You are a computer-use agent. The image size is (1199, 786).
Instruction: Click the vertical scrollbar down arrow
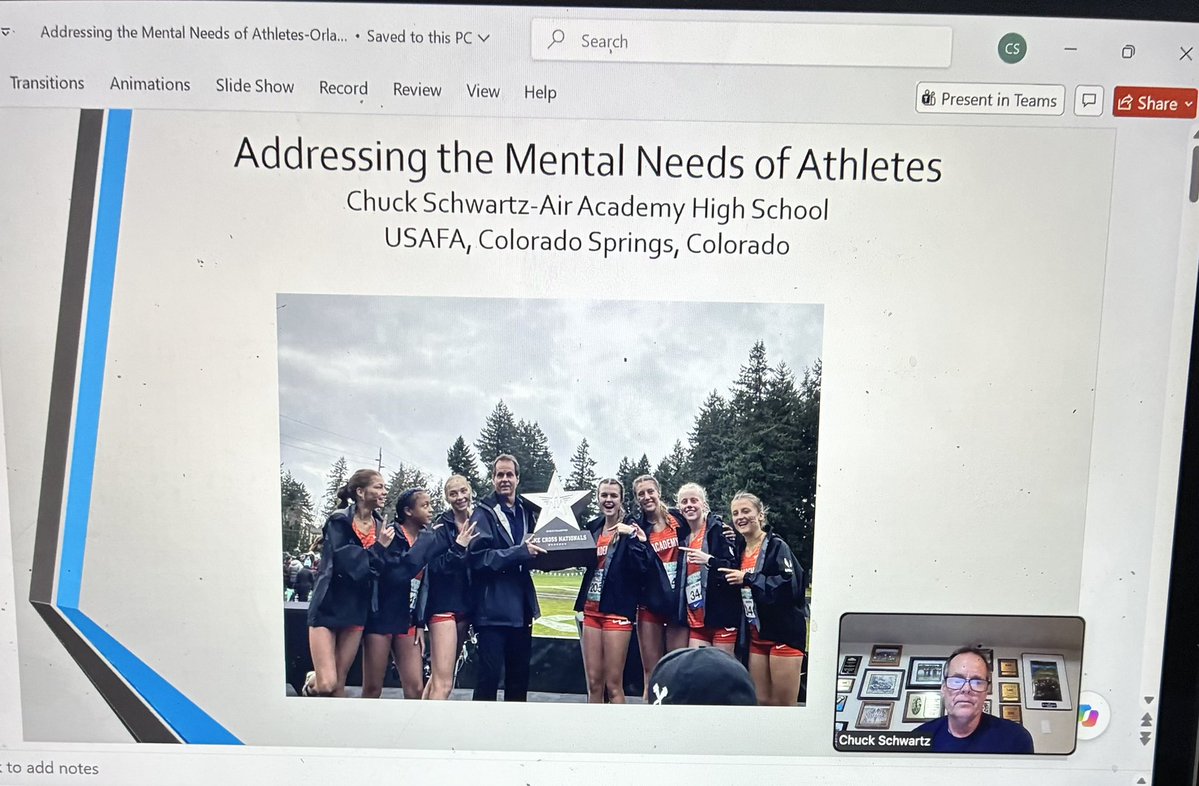click(1148, 700)
